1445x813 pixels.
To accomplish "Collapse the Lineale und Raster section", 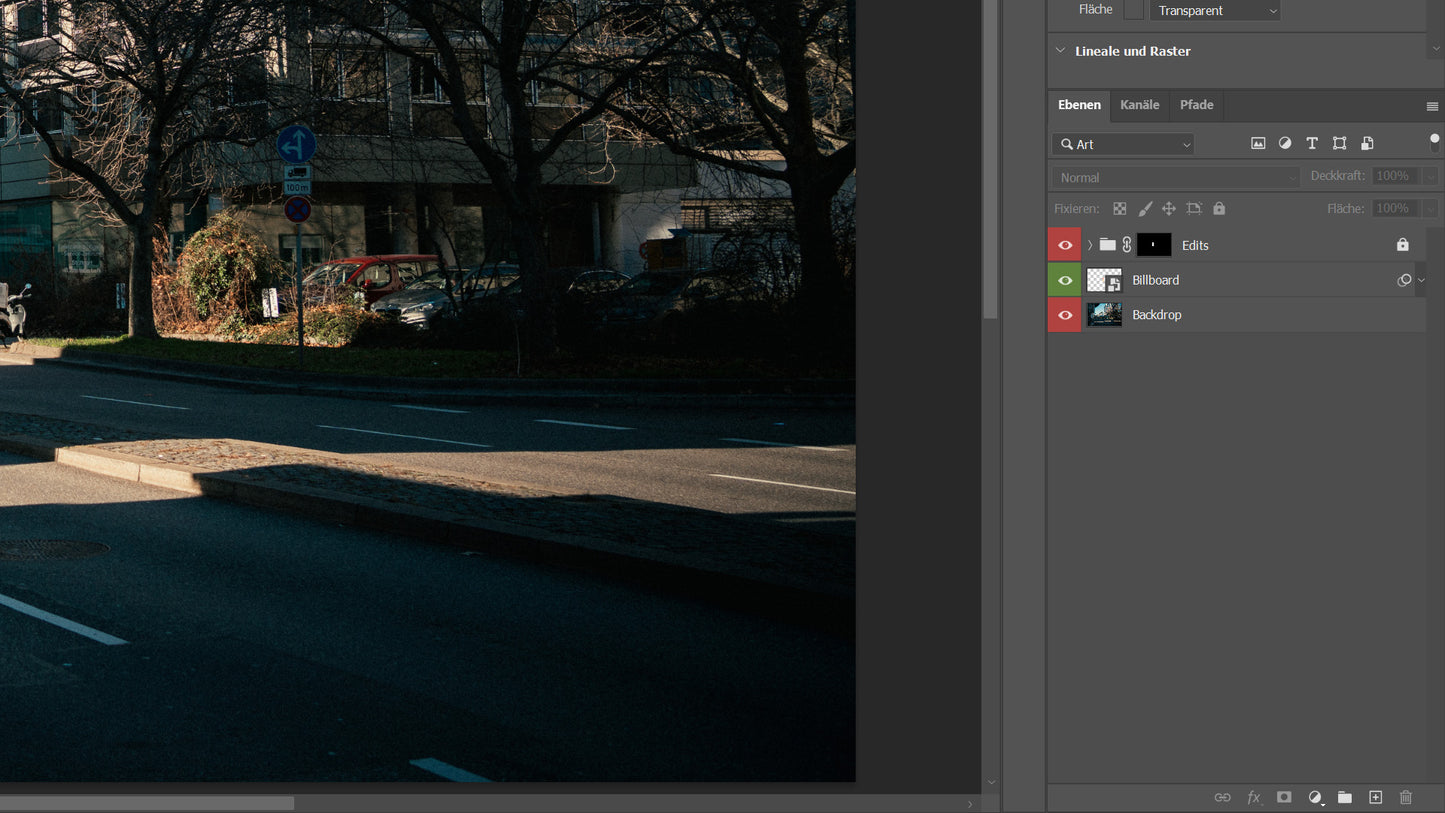I will [x=1061, y=51].
